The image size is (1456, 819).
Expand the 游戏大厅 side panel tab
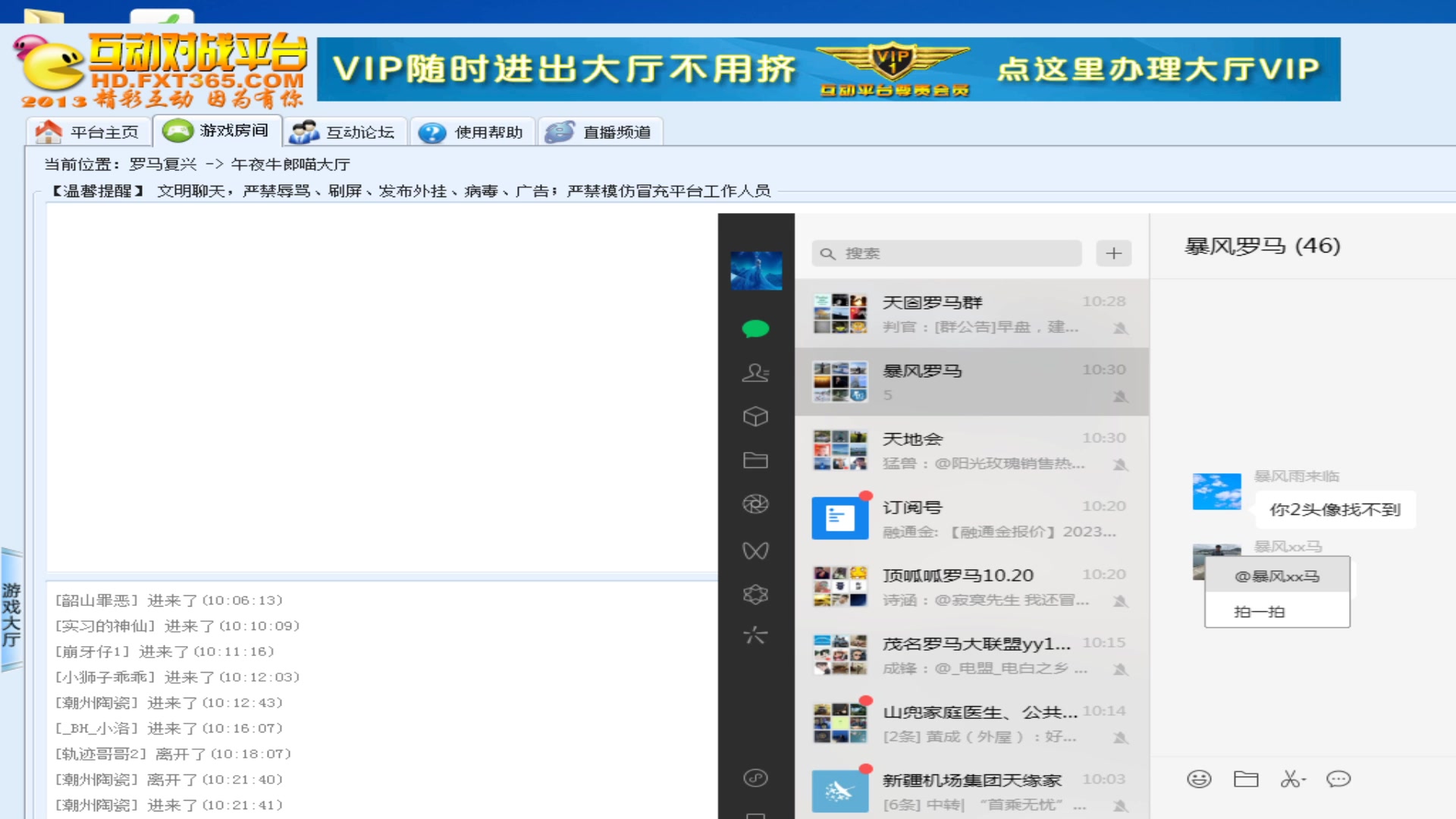point(11,614)
